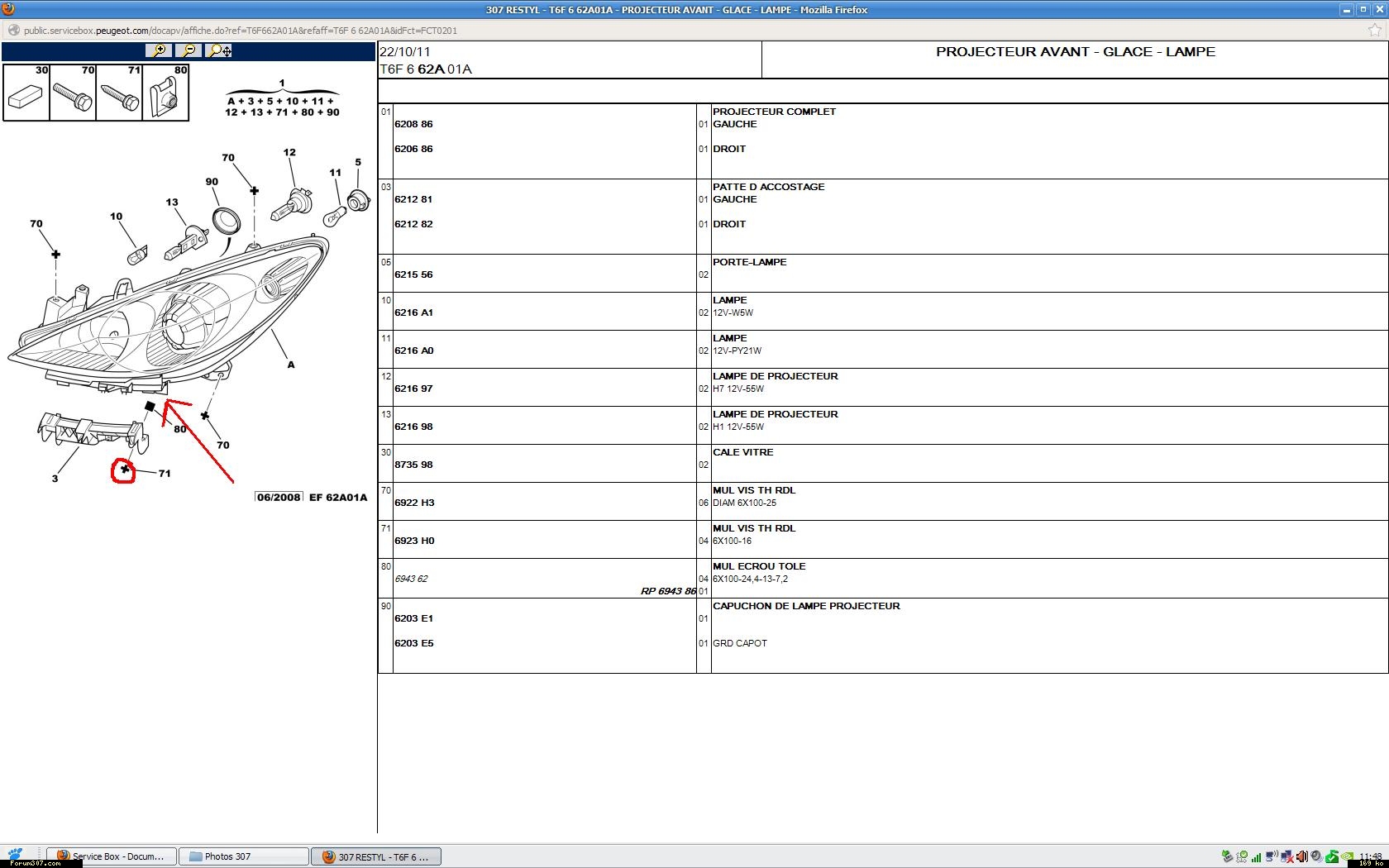Open the part 70 bolt thumbnail
The image size is (1389, 868).
coord(73,93)
